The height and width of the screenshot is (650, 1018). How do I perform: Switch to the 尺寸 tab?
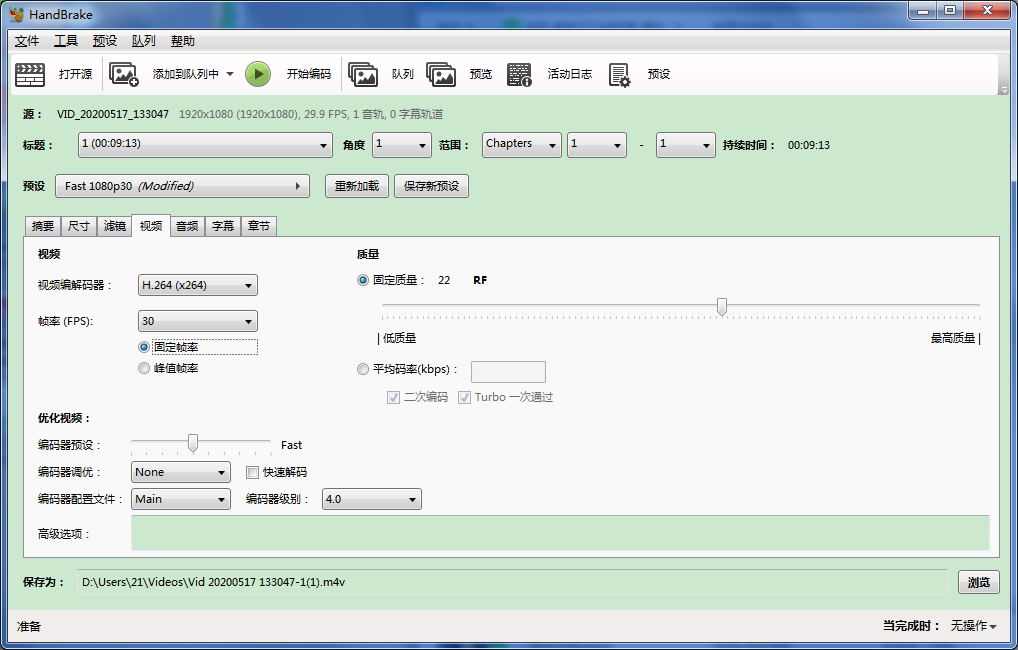click(x=79, y=226)
